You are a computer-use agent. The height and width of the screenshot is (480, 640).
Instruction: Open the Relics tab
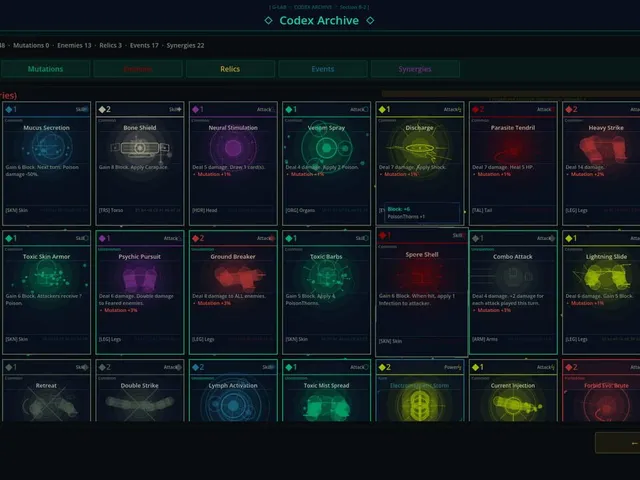pyautogui.click(x=230, y=69)
